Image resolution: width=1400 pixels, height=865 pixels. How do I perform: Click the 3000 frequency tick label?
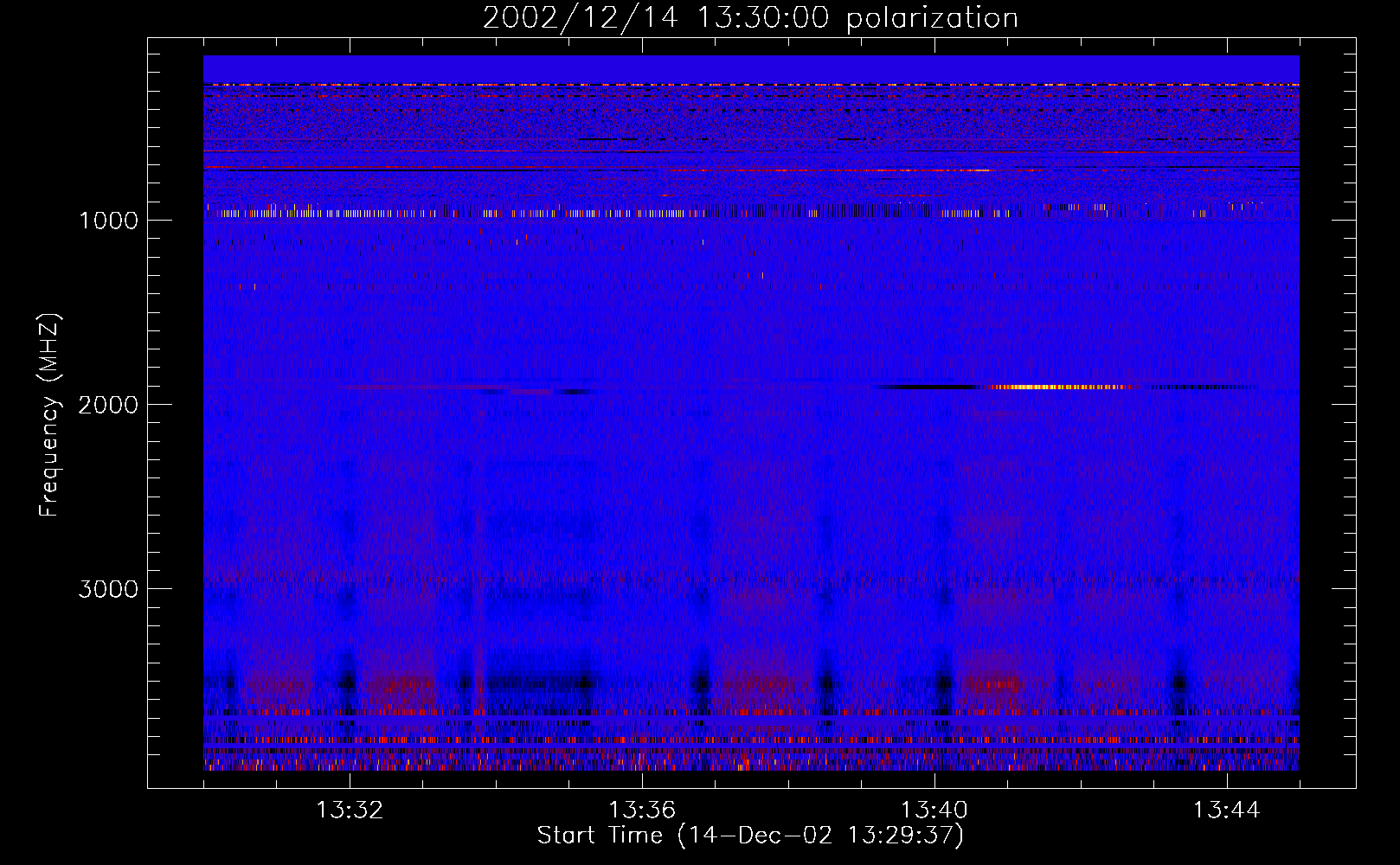point(109,589)
